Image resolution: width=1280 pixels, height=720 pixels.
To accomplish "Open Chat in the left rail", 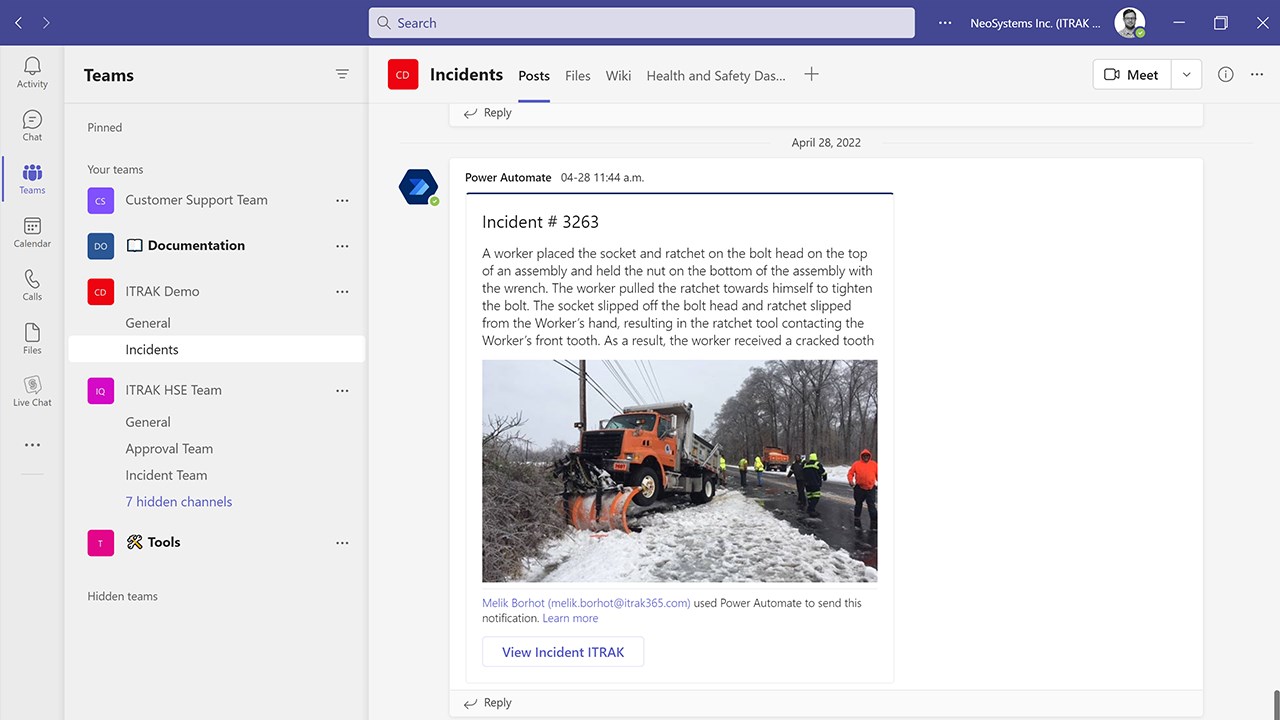I will (32, 125).
